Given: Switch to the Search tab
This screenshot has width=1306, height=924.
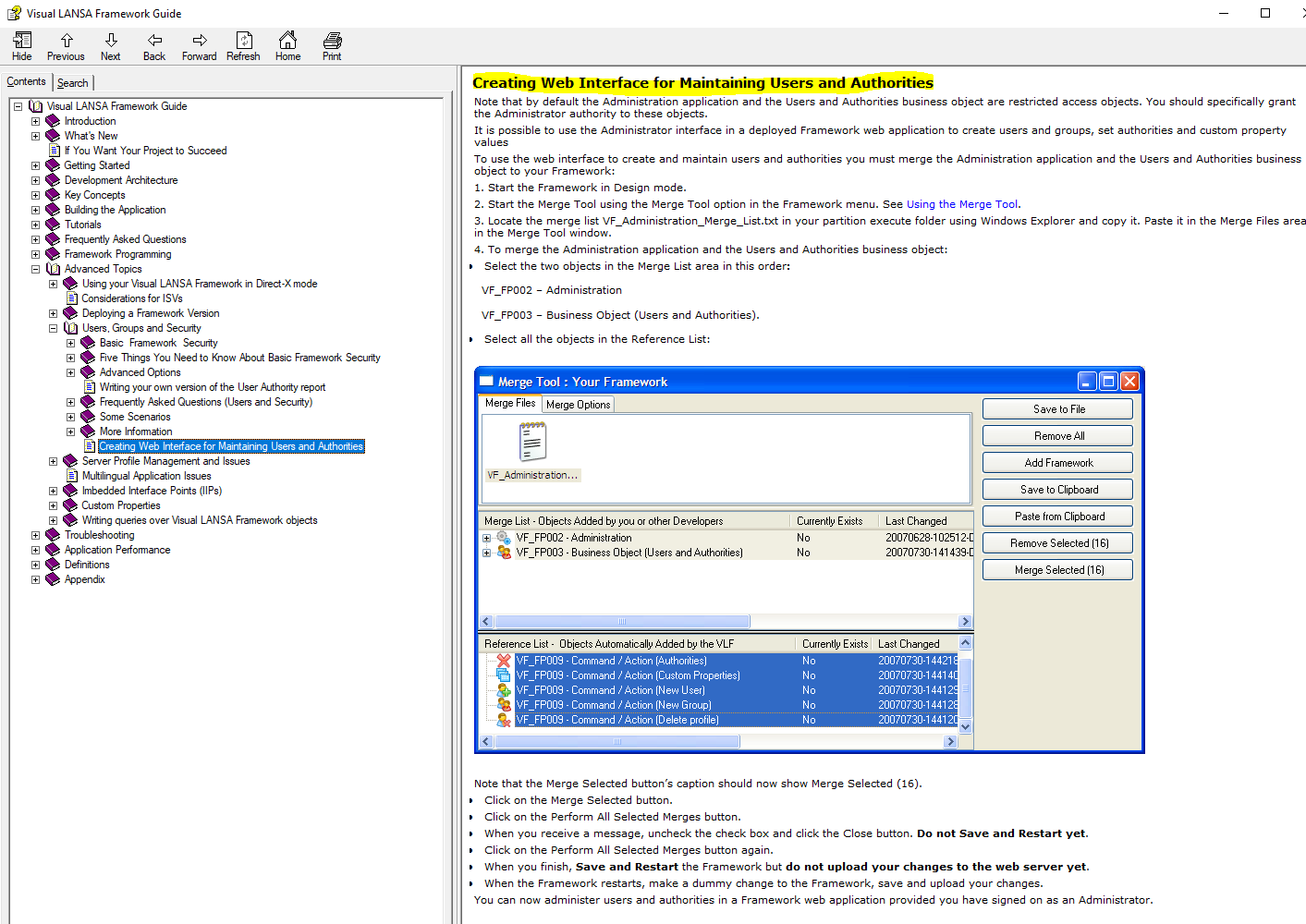Looking at the screenshot, I should 73,83.
